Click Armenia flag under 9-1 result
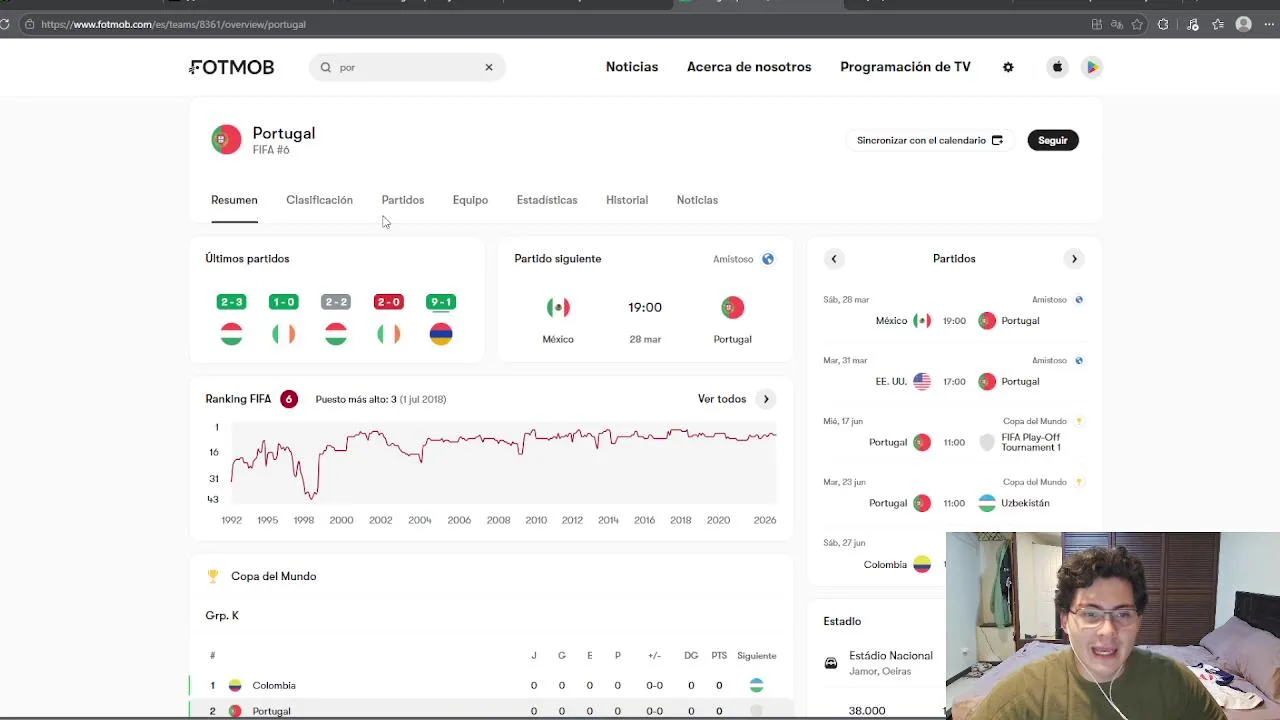The image size is (1280, 720). tap(441, 334)
